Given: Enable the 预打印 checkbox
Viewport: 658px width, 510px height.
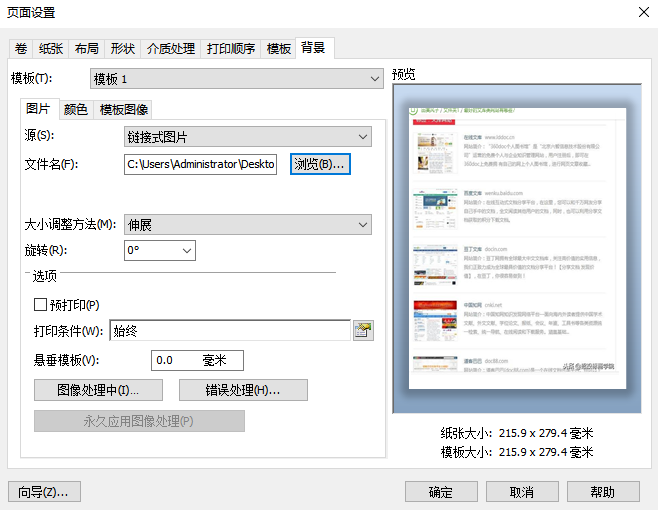Looking at the screenshot, I should [x=41, y=305].
